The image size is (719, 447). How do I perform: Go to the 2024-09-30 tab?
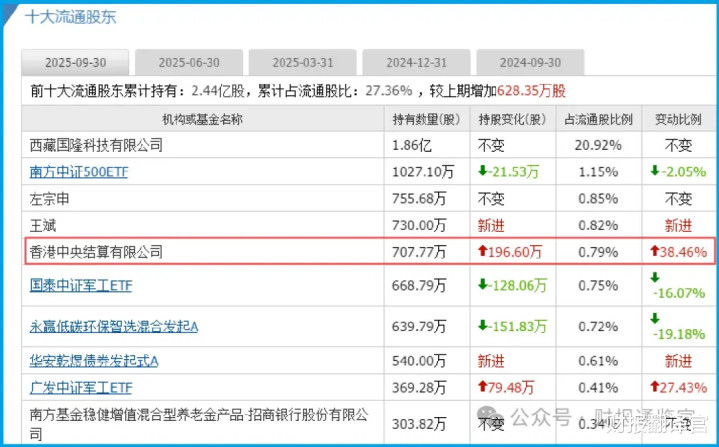click(530, 62)
